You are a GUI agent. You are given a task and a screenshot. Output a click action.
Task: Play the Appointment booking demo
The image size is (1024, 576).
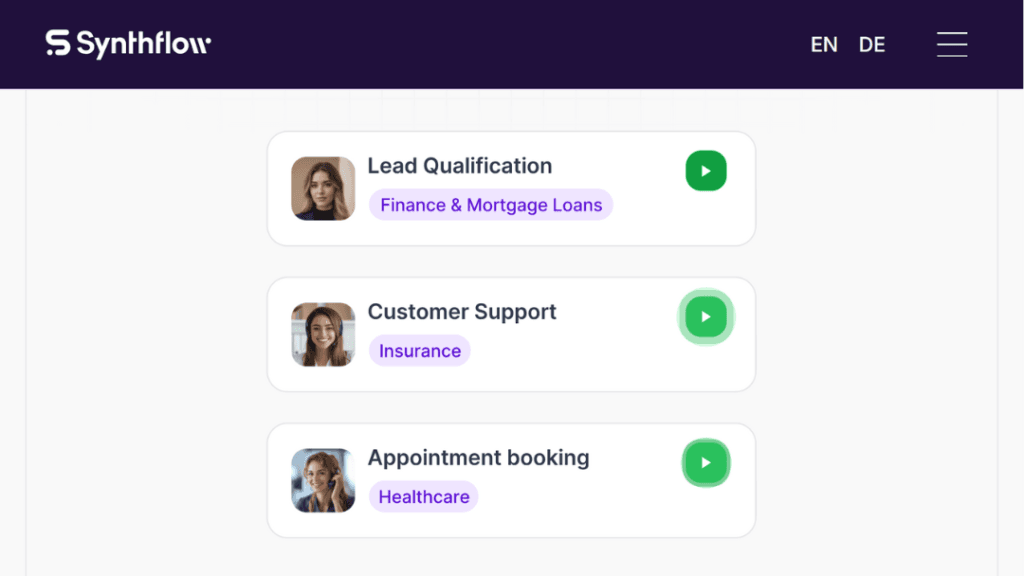point(706,463)
